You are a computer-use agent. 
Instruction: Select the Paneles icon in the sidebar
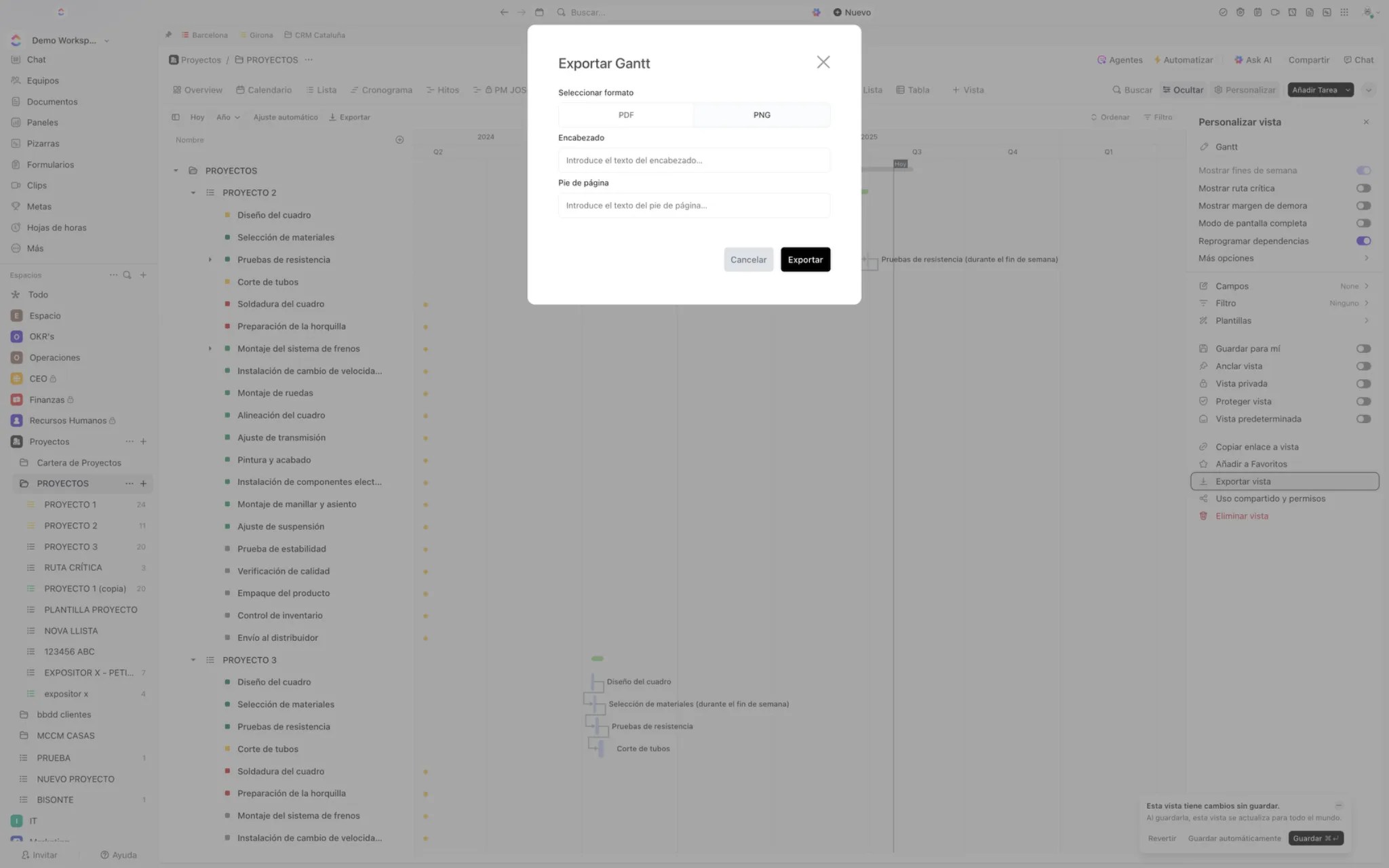pos(16,122)
